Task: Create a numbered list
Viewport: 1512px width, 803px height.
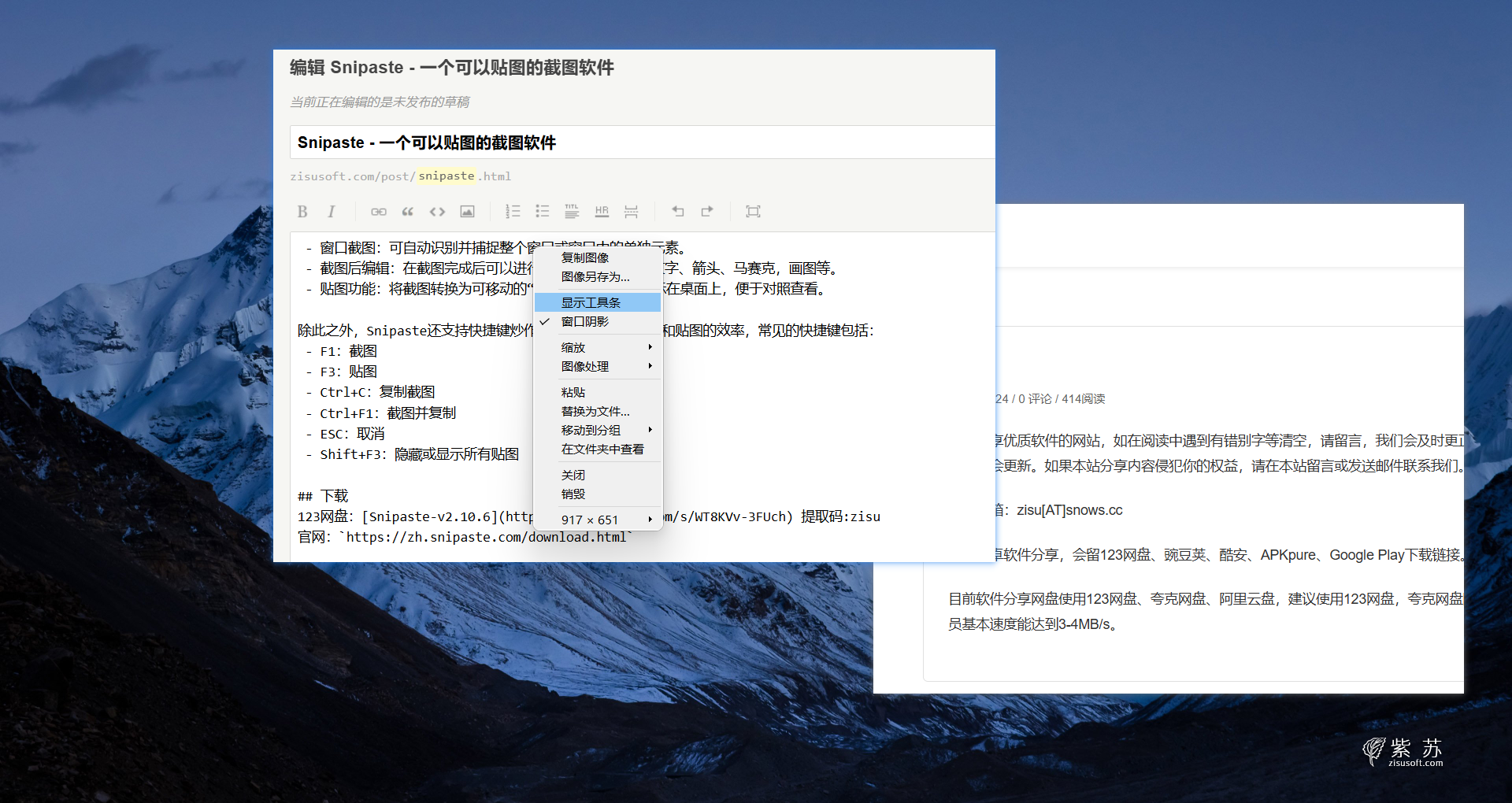Action: pyautogui.click(x=513, y=211)
